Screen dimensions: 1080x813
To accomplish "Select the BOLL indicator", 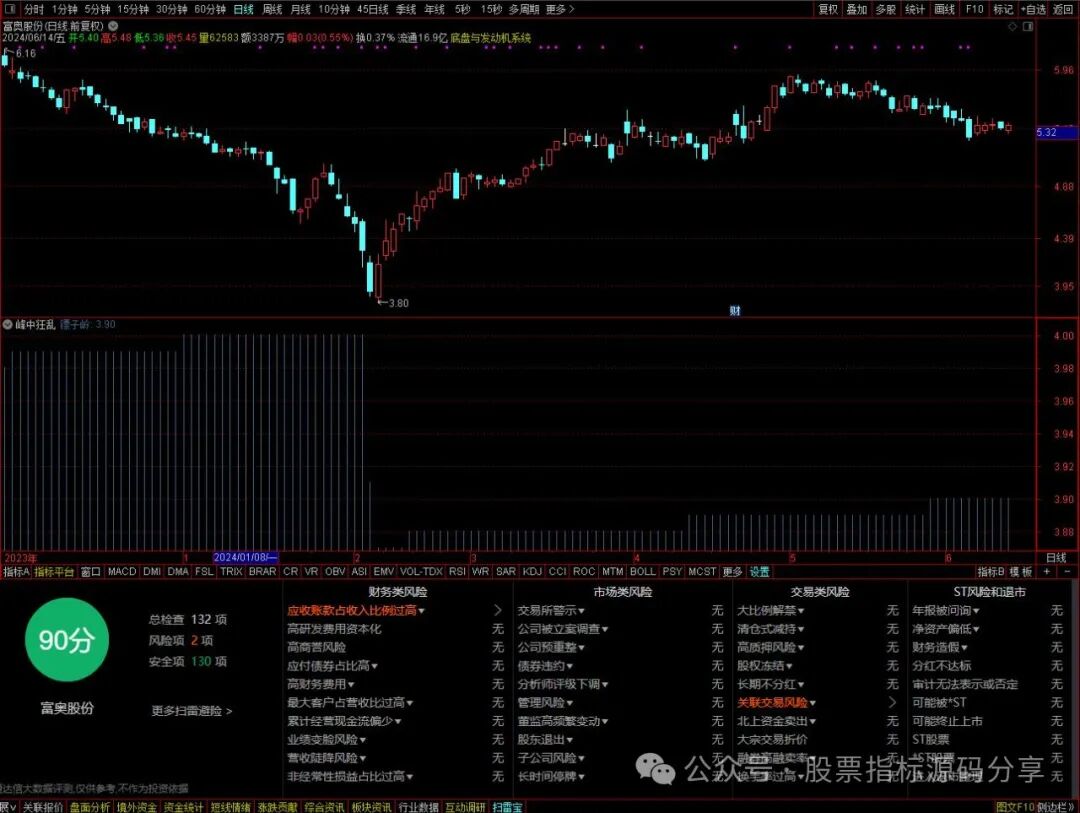I will pyautogui.click(x=643, y=571).
